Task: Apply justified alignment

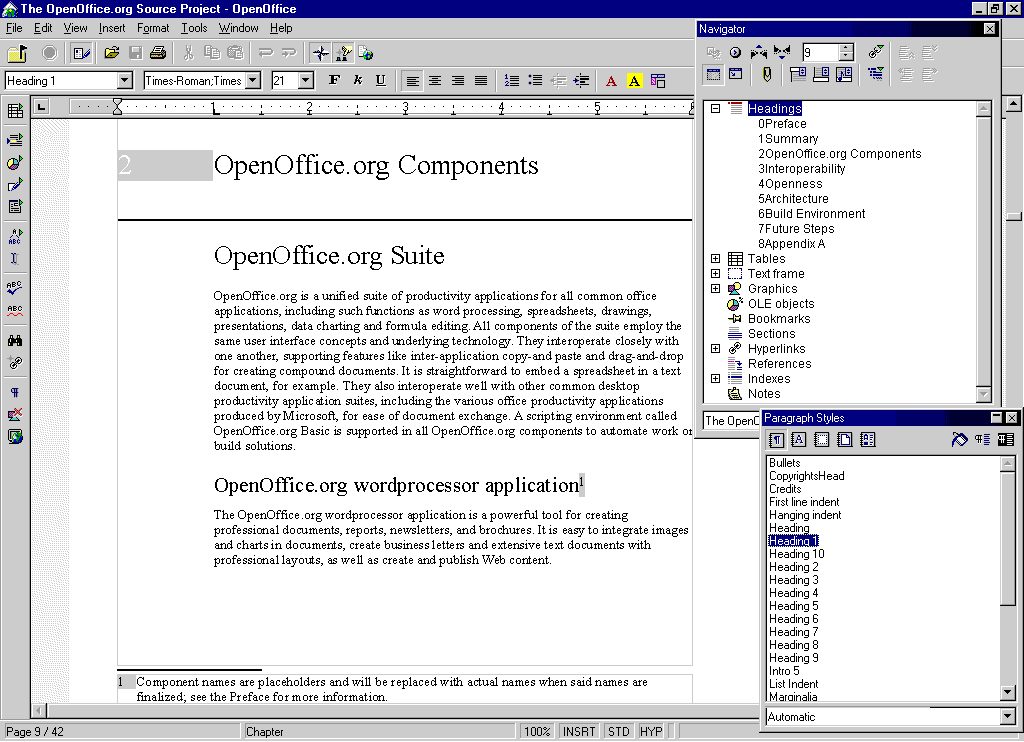Action: (x=481, y=80)
